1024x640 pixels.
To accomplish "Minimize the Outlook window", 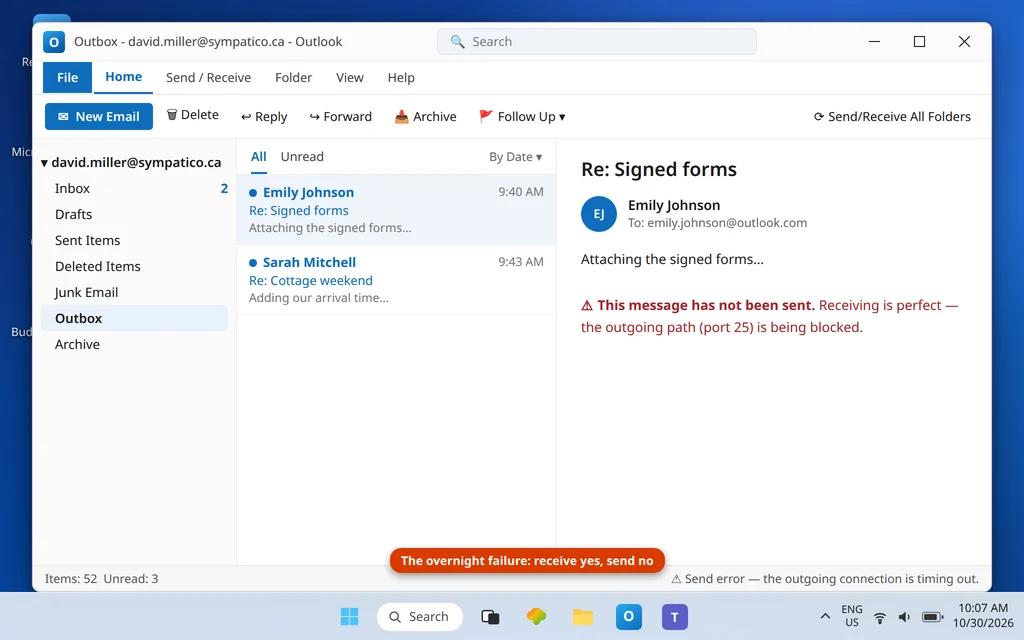I will coord(874,42).
